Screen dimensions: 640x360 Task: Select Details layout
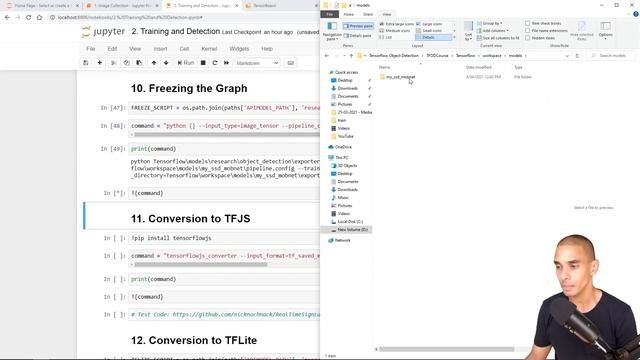coord(433,37)
